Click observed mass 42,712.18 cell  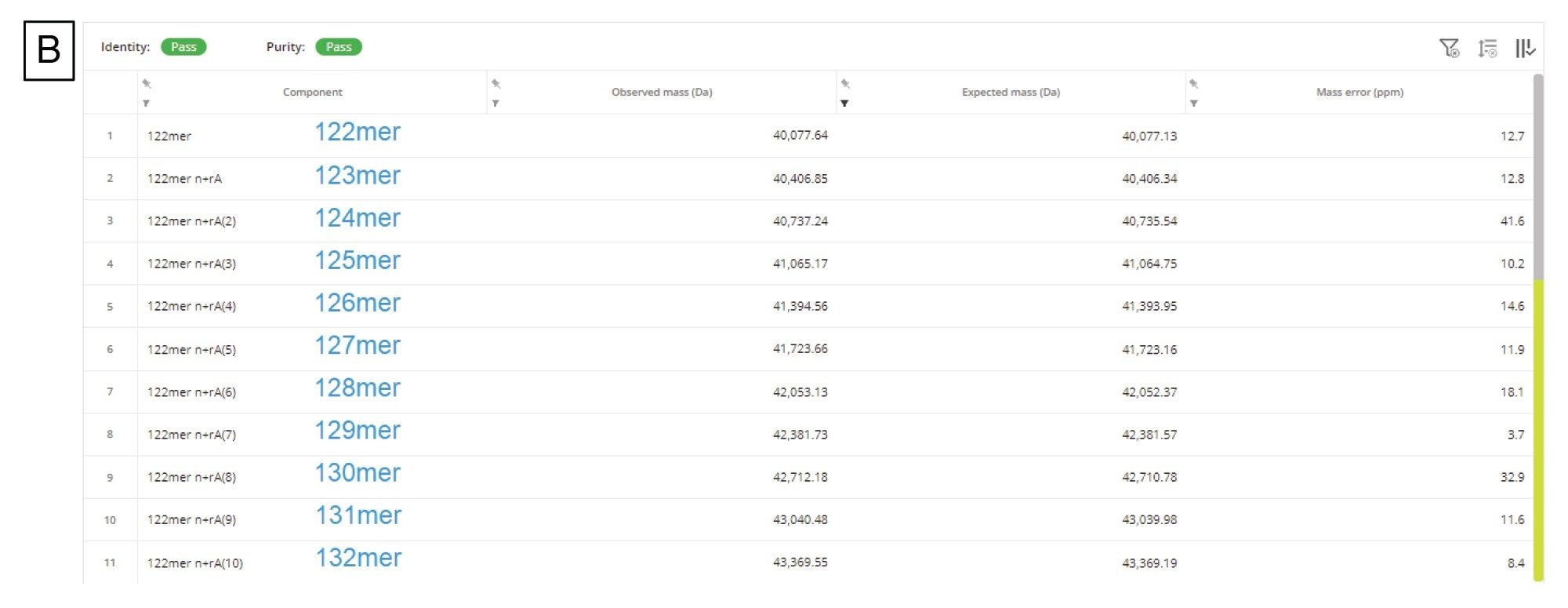[x=800, y=477]
